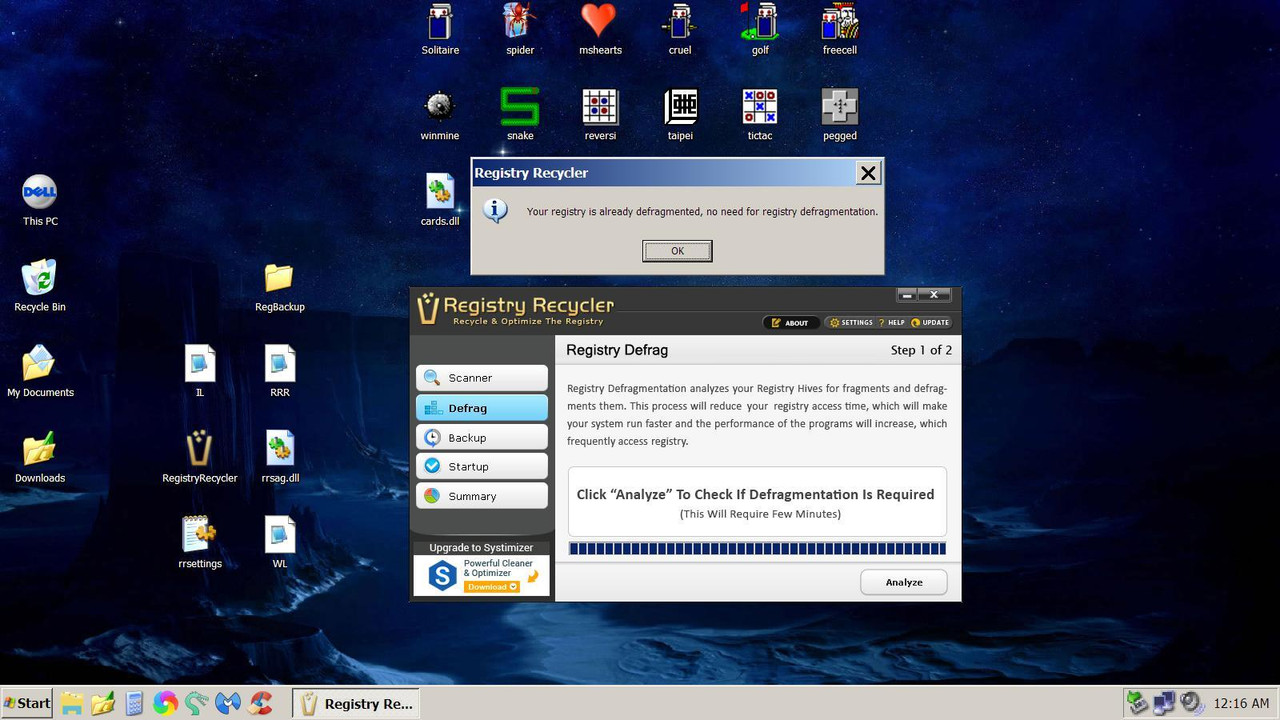
Task: Select the Defrag sidebar tab
Action: 482,408
